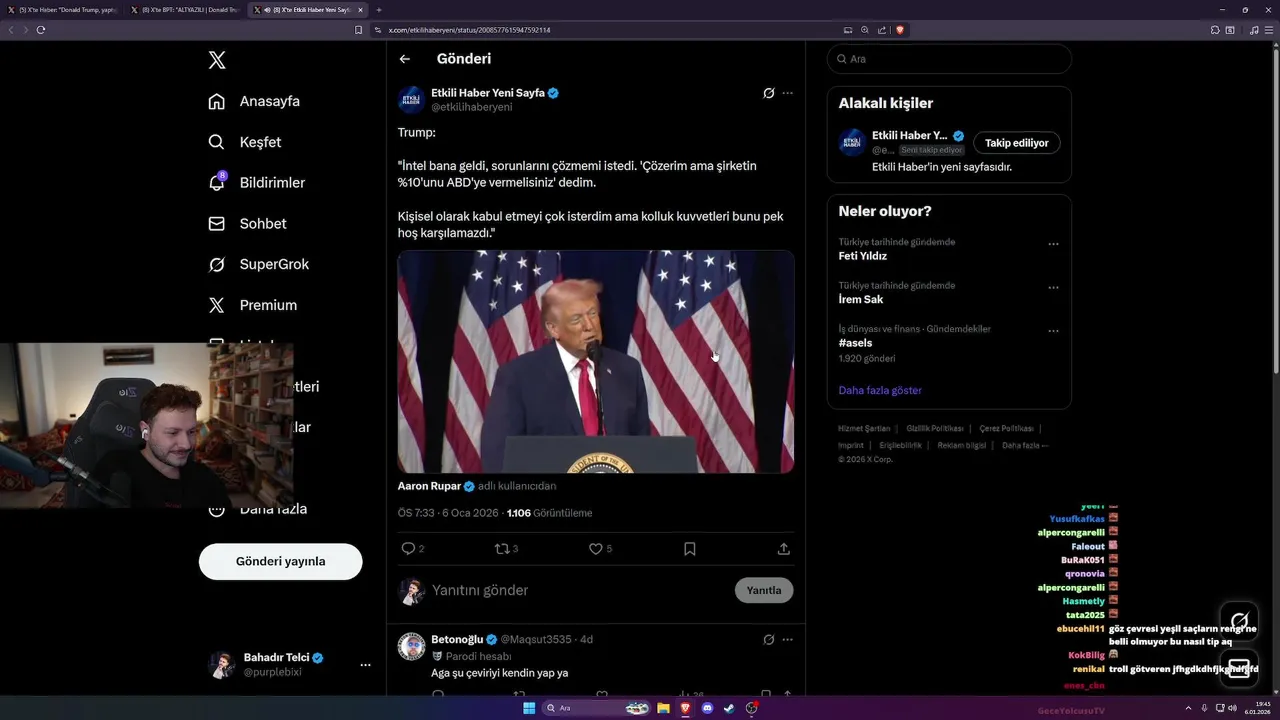
Task: Open İrem Sak trending topic
Action: [861, 299]
